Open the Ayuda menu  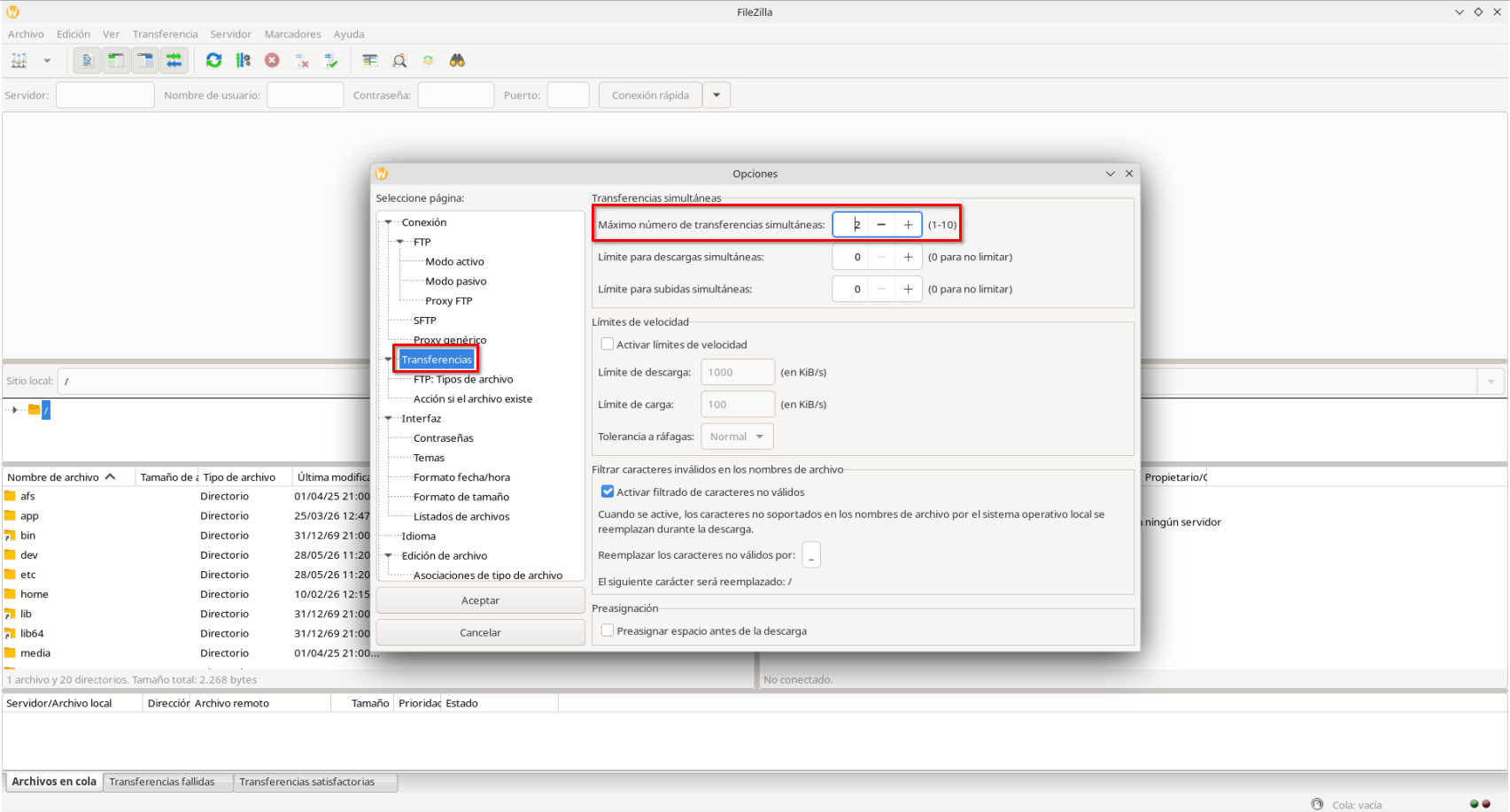349,35
